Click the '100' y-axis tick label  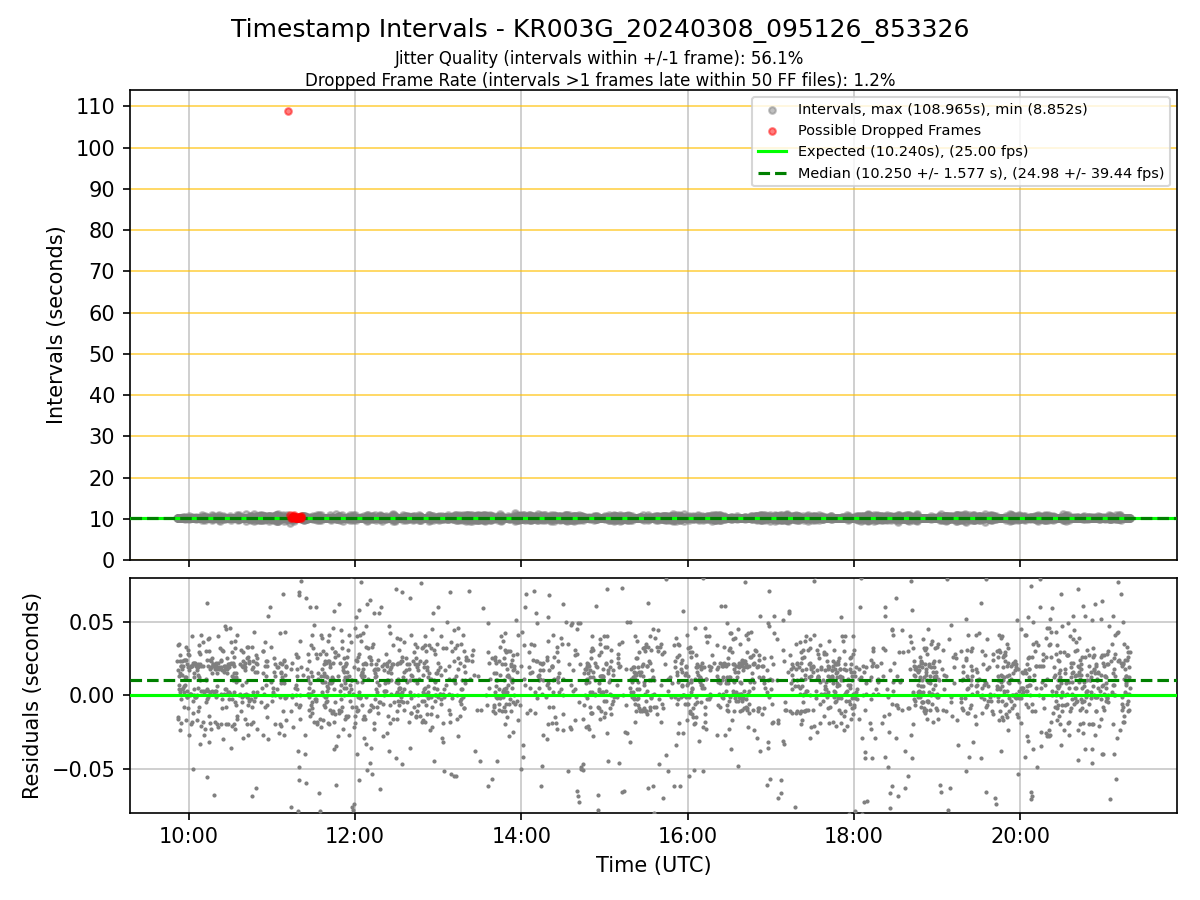pyautogui.click(x=95, y=148)
